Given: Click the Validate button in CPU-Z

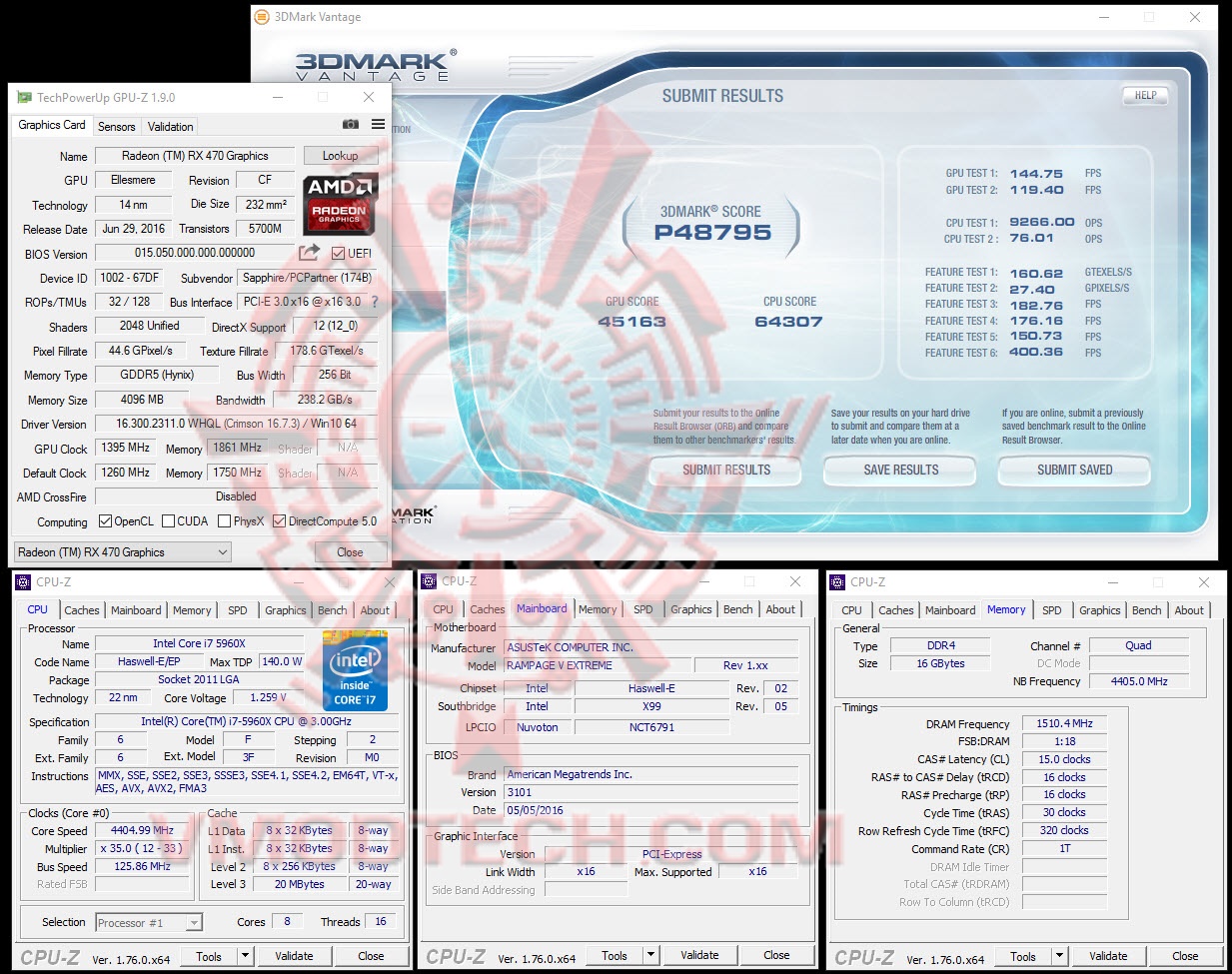Looking at the screenshot, I should coord(294,956).
